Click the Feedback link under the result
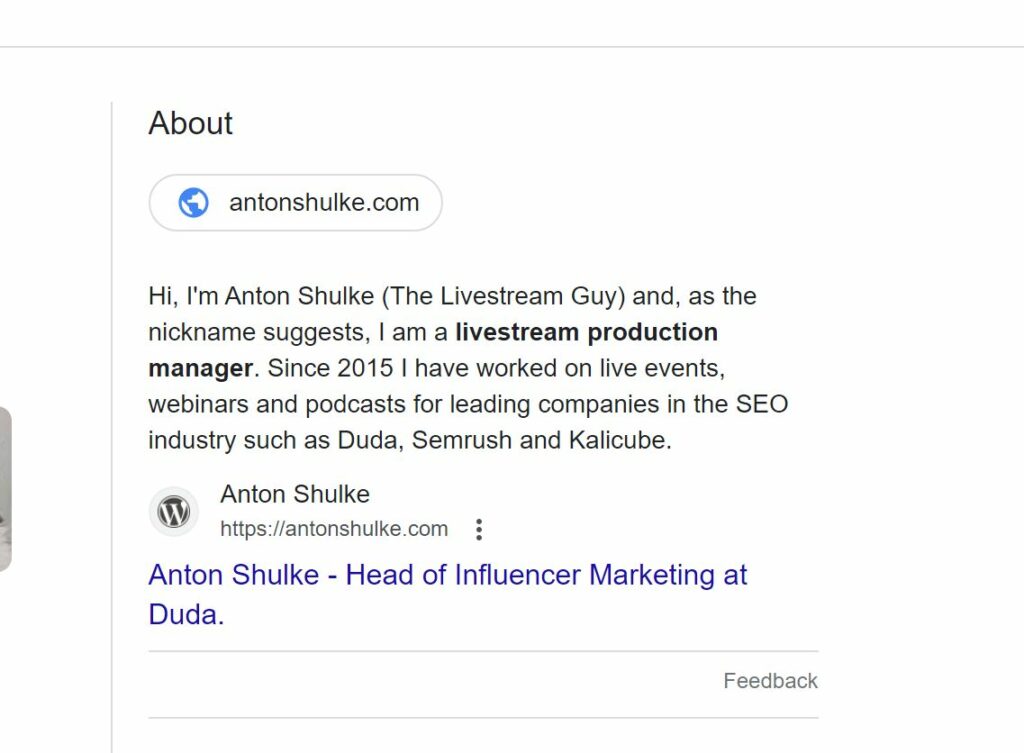This screenshot has width=1024, height=753. [770, 681]
